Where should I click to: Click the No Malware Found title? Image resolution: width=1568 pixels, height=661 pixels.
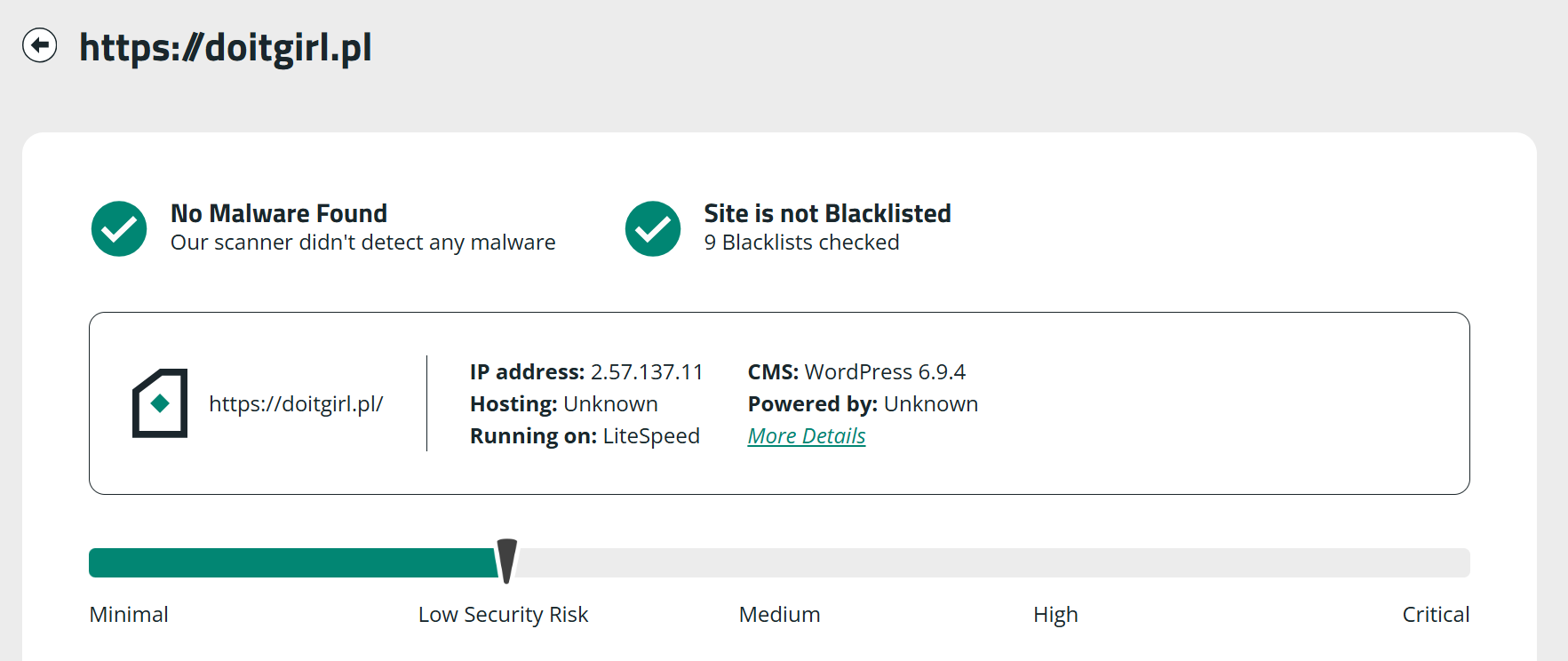[279, 213]
